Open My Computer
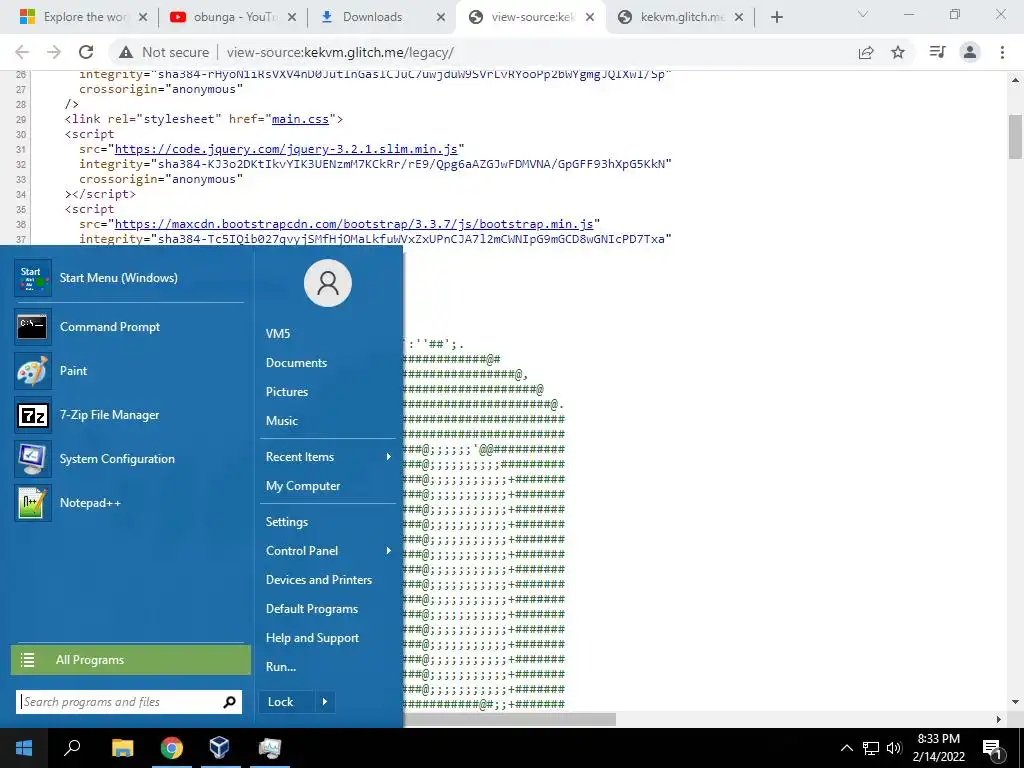The height and width of the screenshot is (768, 1024). [x=303, y=486]
